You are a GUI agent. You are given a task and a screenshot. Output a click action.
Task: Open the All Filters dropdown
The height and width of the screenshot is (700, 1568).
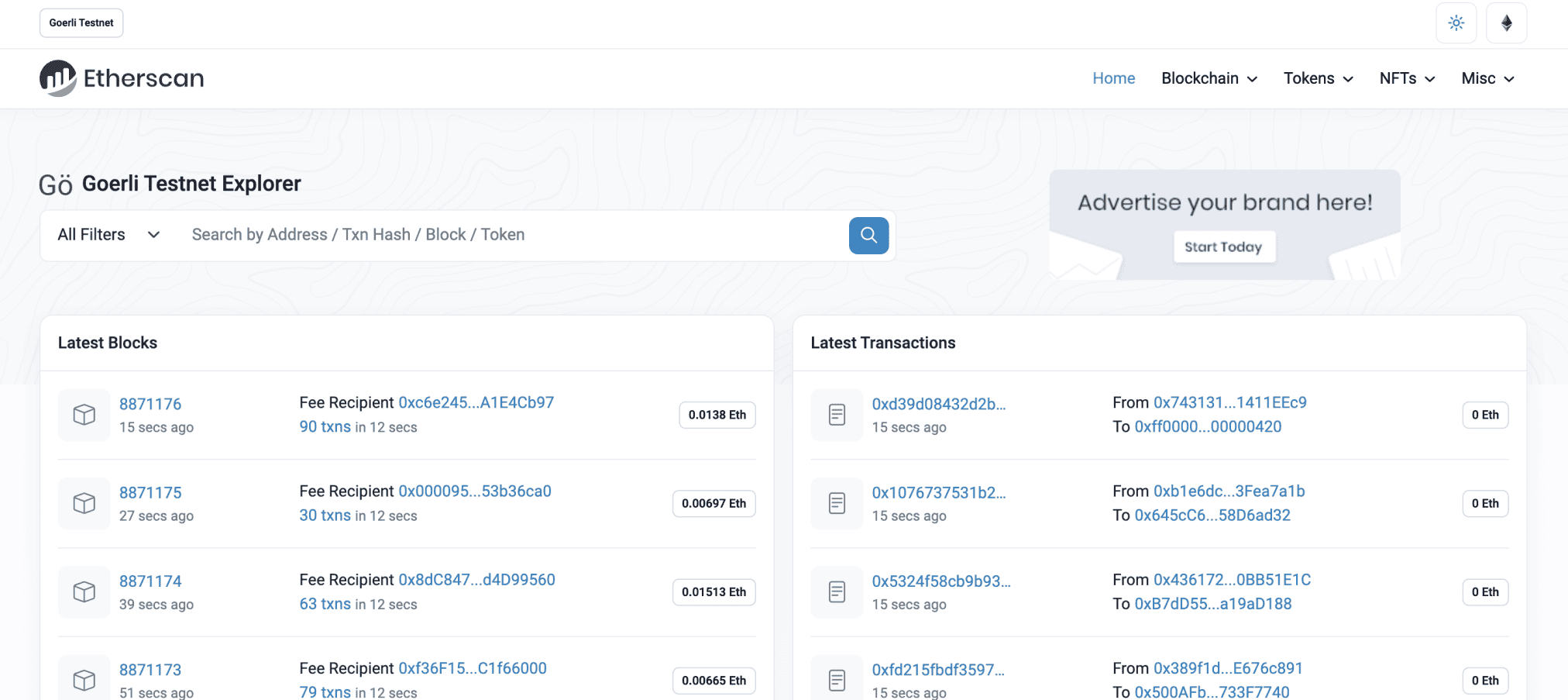(108, 235)
